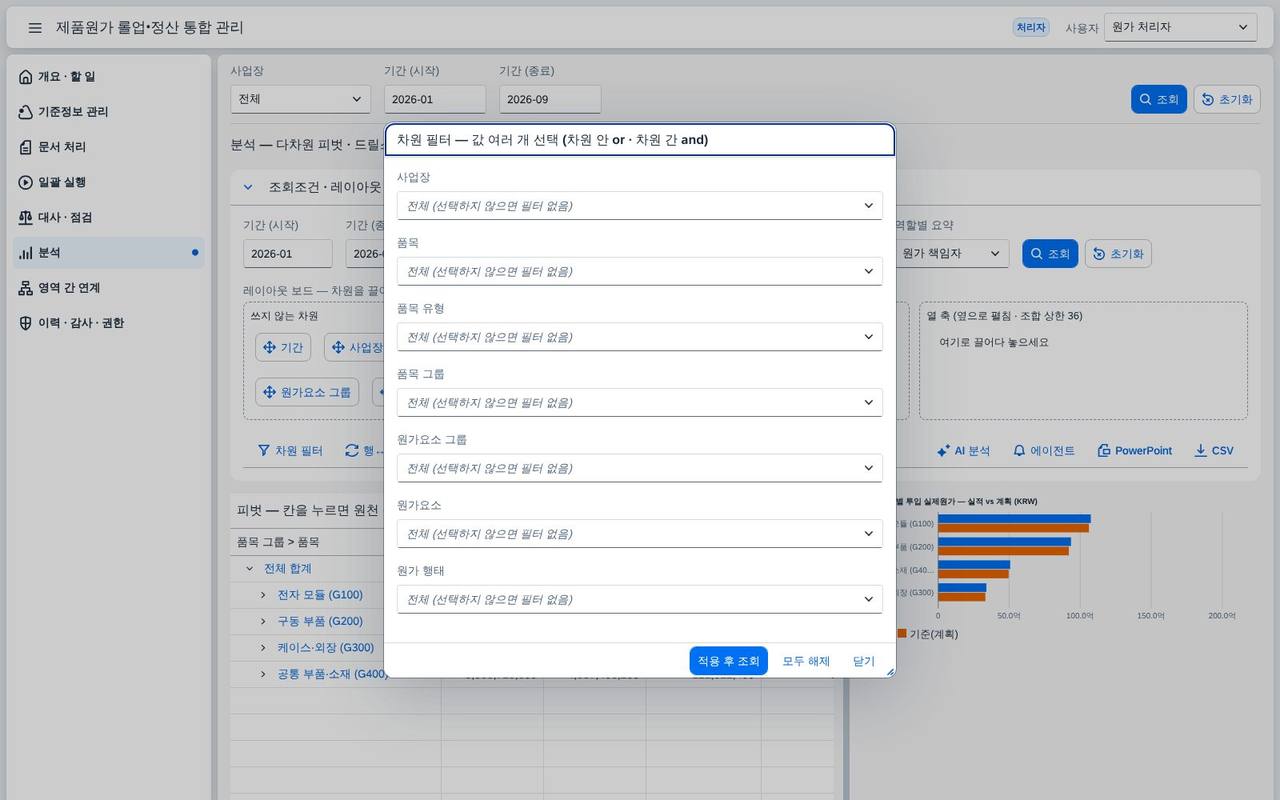Click the 기간 dimension chip

pyautogui.click(x=283, y=348)
